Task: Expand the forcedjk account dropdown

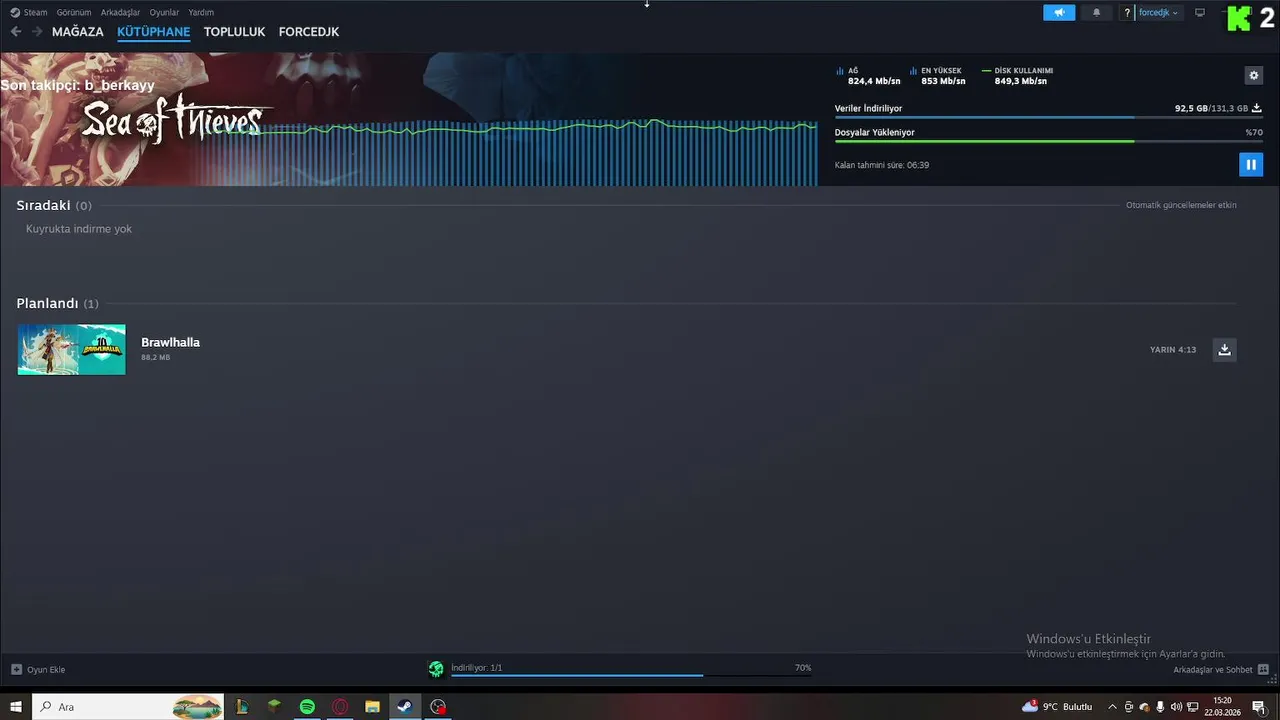Action: (x=1158, y=13)
